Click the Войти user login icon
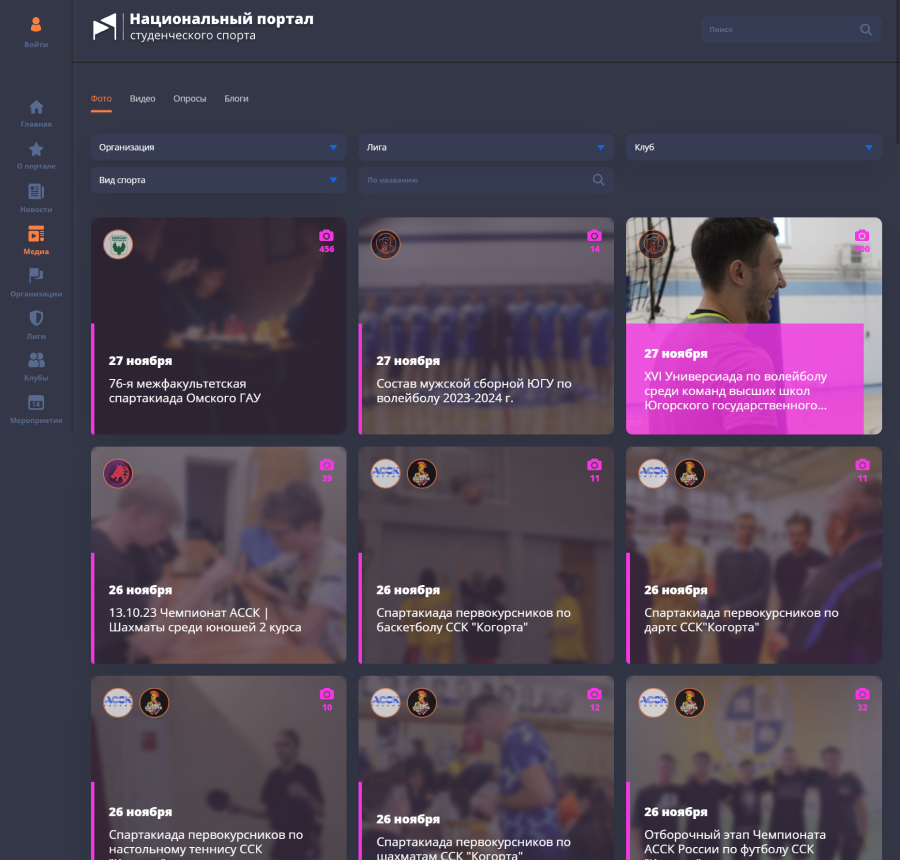The height and width of the screenshot is (860, 900). tap(36, 25)
